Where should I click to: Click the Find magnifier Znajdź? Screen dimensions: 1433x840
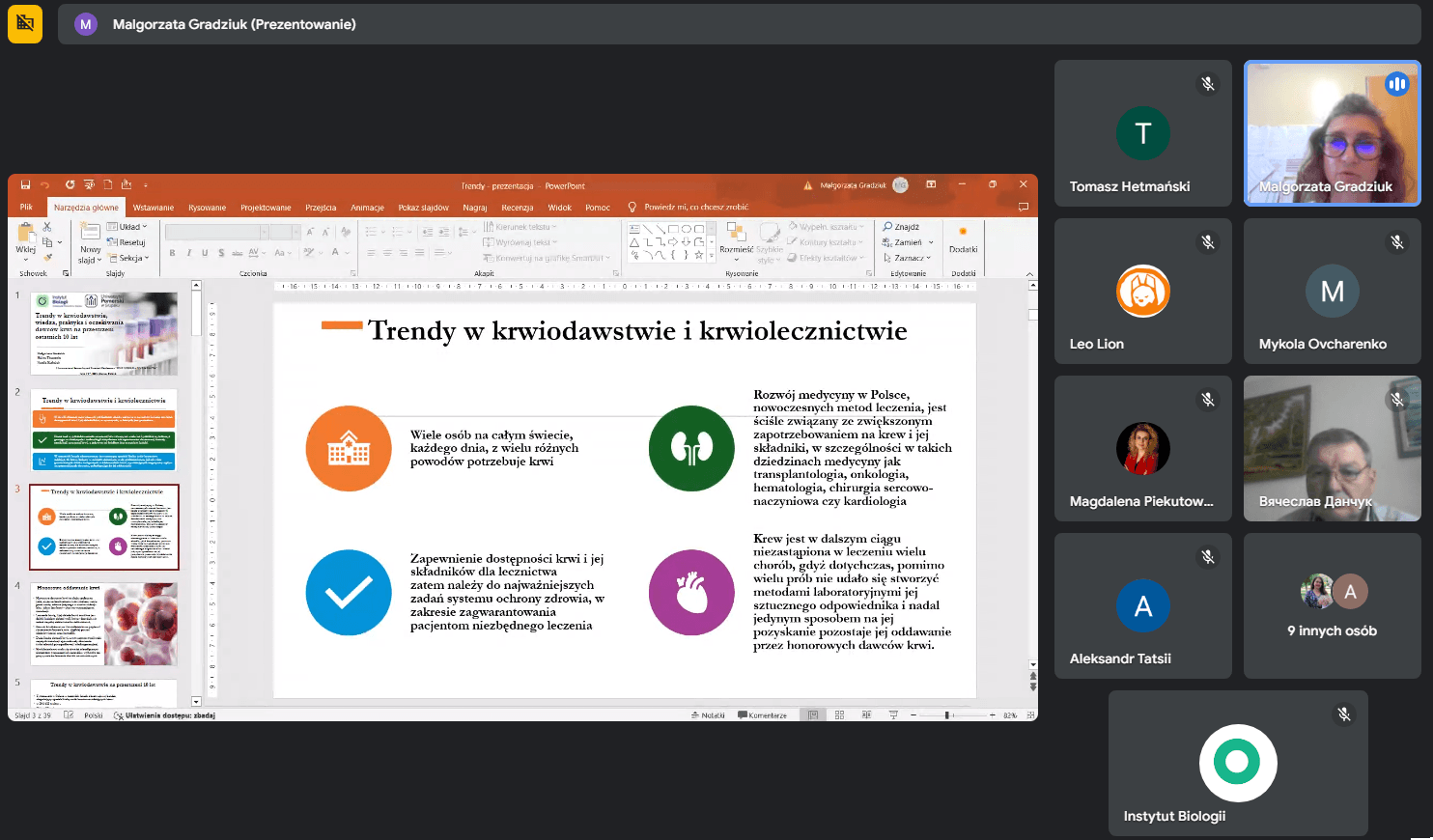coord(901,227)
